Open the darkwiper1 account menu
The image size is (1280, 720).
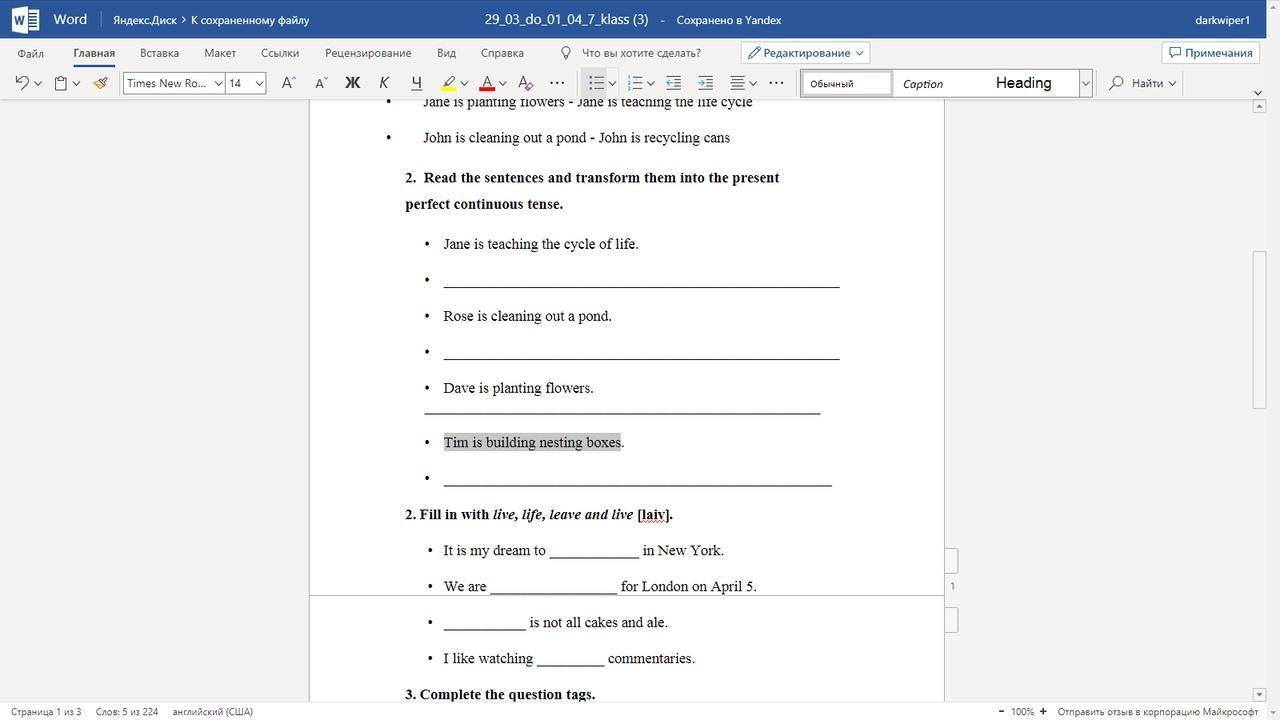(x=1222, y=20)
